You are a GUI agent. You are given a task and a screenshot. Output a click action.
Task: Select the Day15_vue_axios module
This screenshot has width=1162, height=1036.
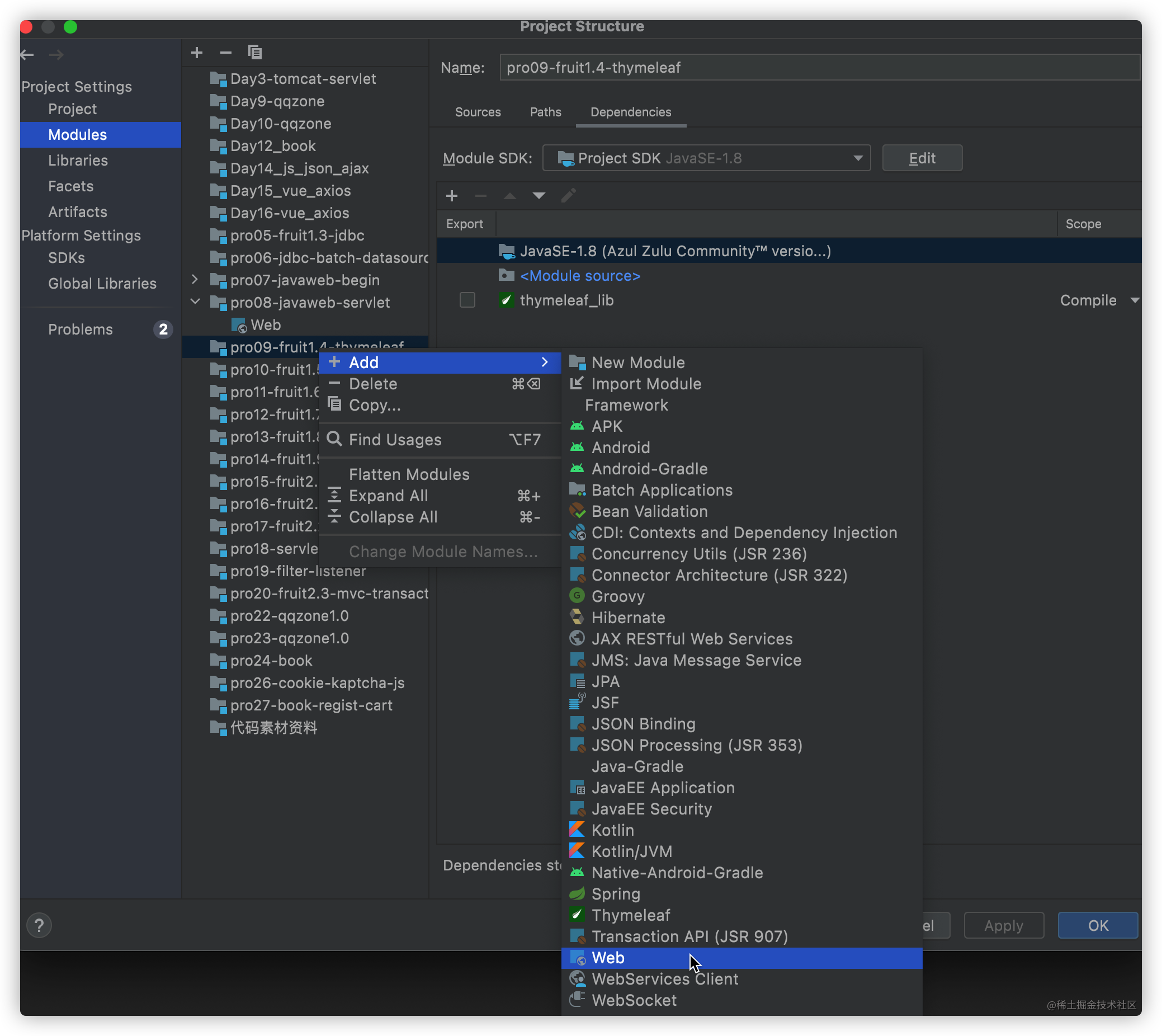[291, 191]
